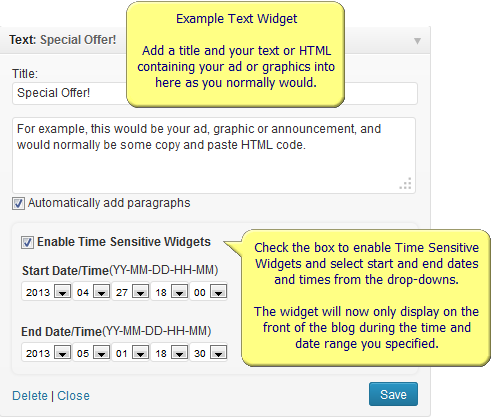Viewport: 491px width, 417px height.
Task: Open the end month 05 dropdown
Action: pos(92,353)
